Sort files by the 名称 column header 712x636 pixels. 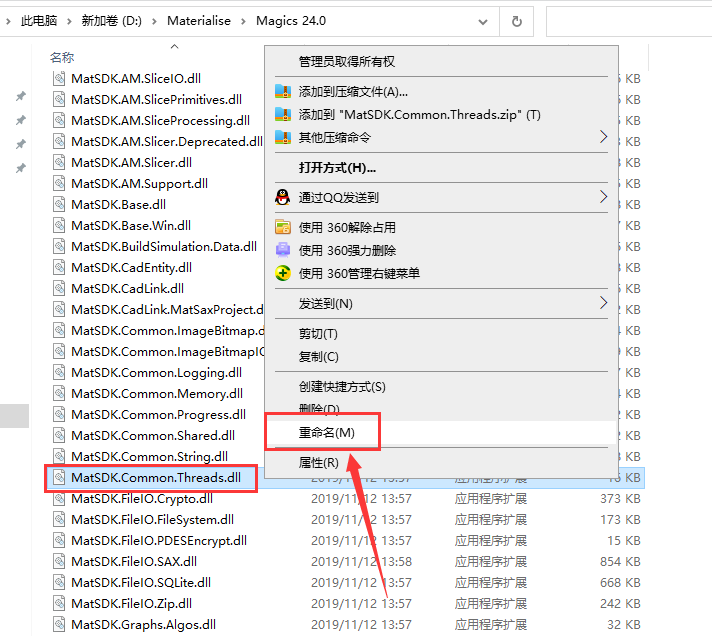pos(62,57)
